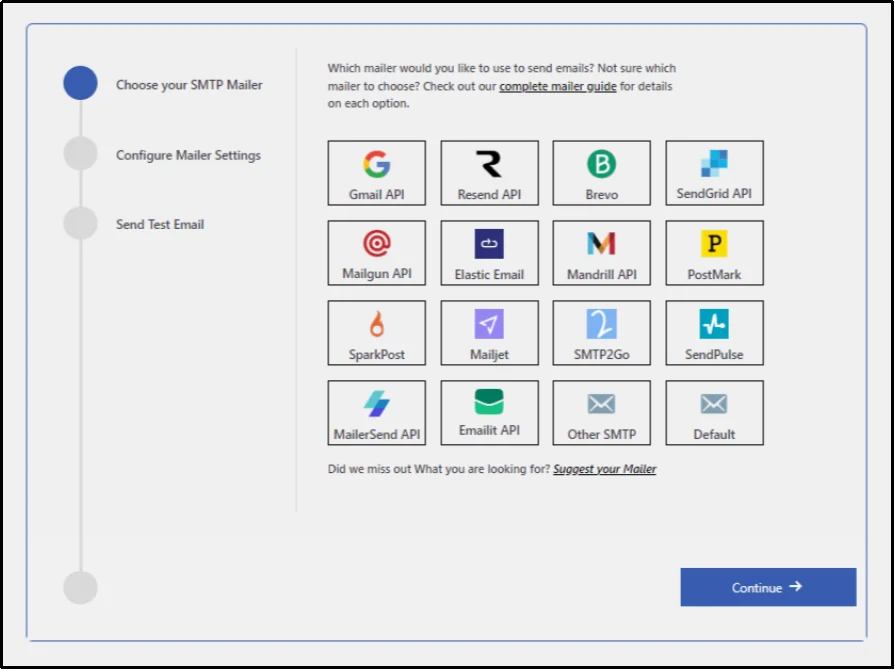
Task: Select the Default mailer tile
Action: coord(714,412)
